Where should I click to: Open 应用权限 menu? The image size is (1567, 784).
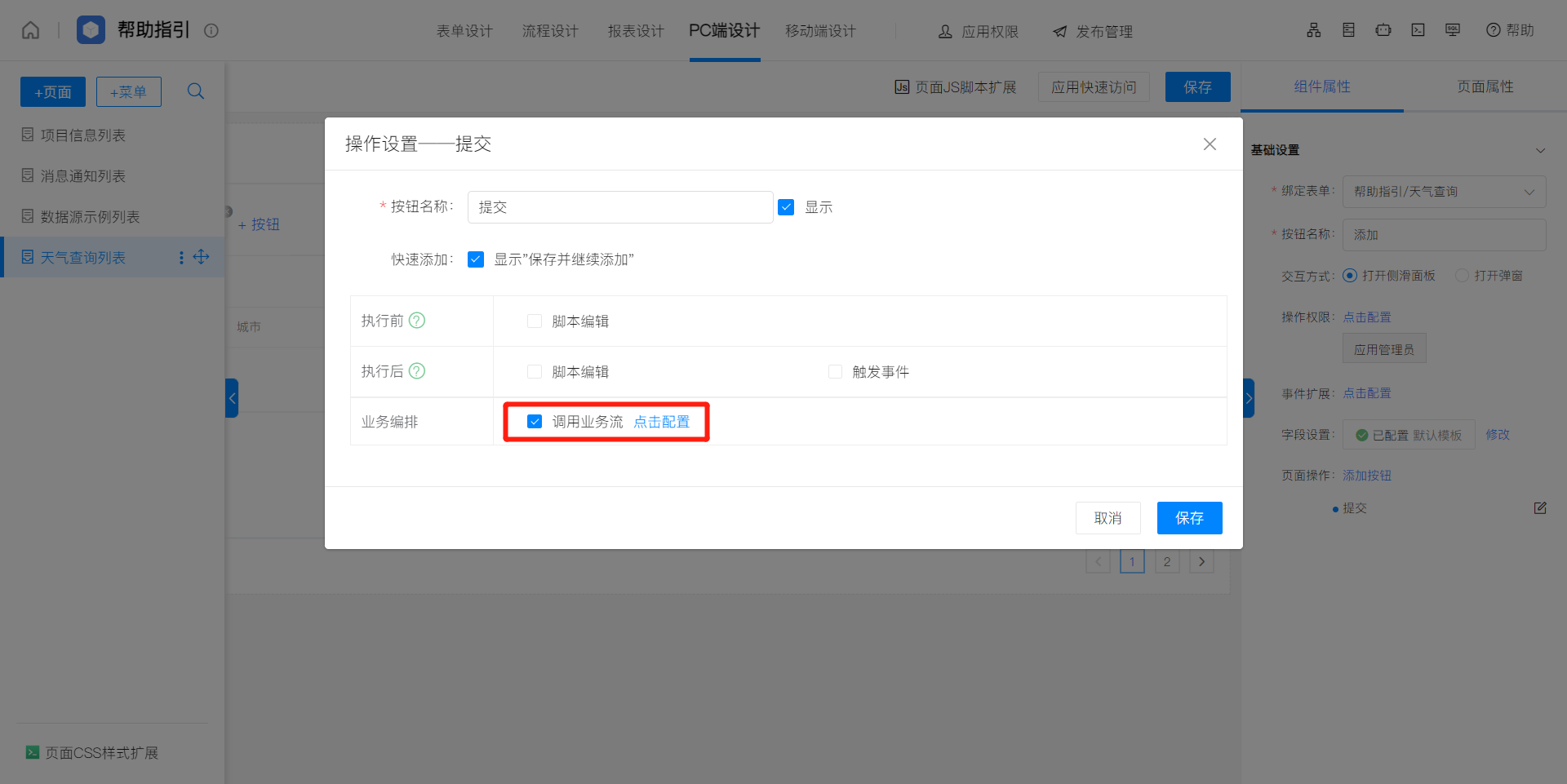979,32
